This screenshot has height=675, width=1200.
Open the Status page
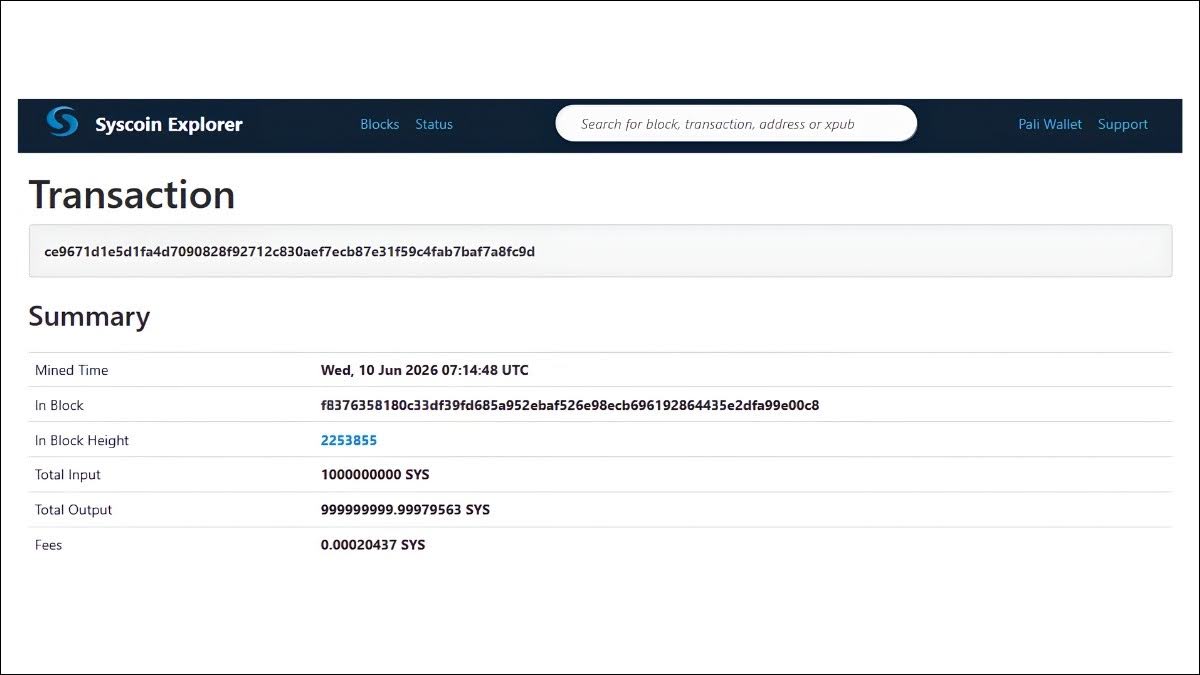tap(434, 124)
